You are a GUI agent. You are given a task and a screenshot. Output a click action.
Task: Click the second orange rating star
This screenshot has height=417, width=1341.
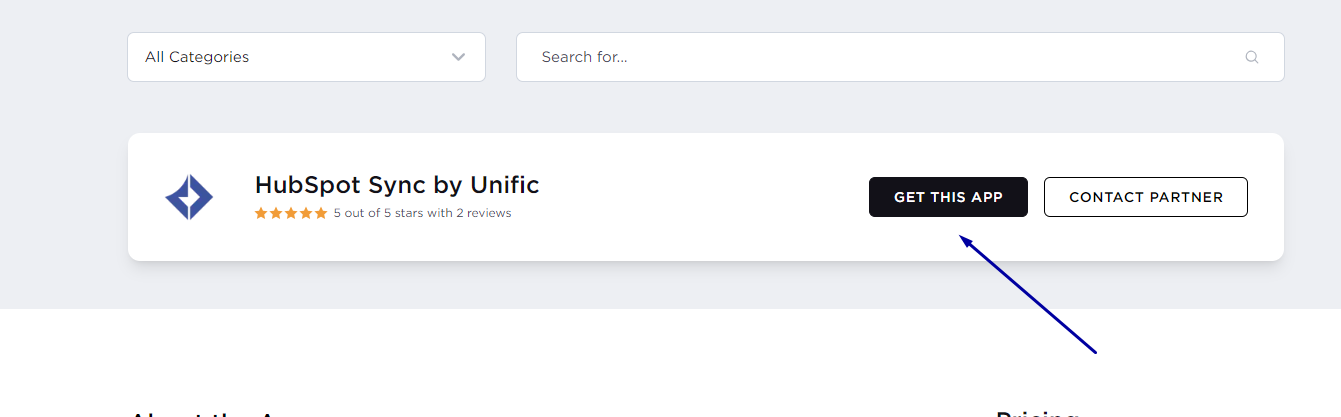tap(276, 213)
